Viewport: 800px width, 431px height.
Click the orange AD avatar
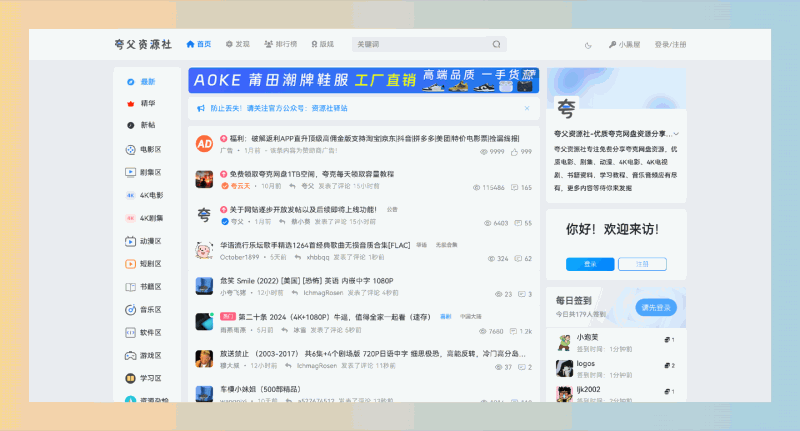205,144
